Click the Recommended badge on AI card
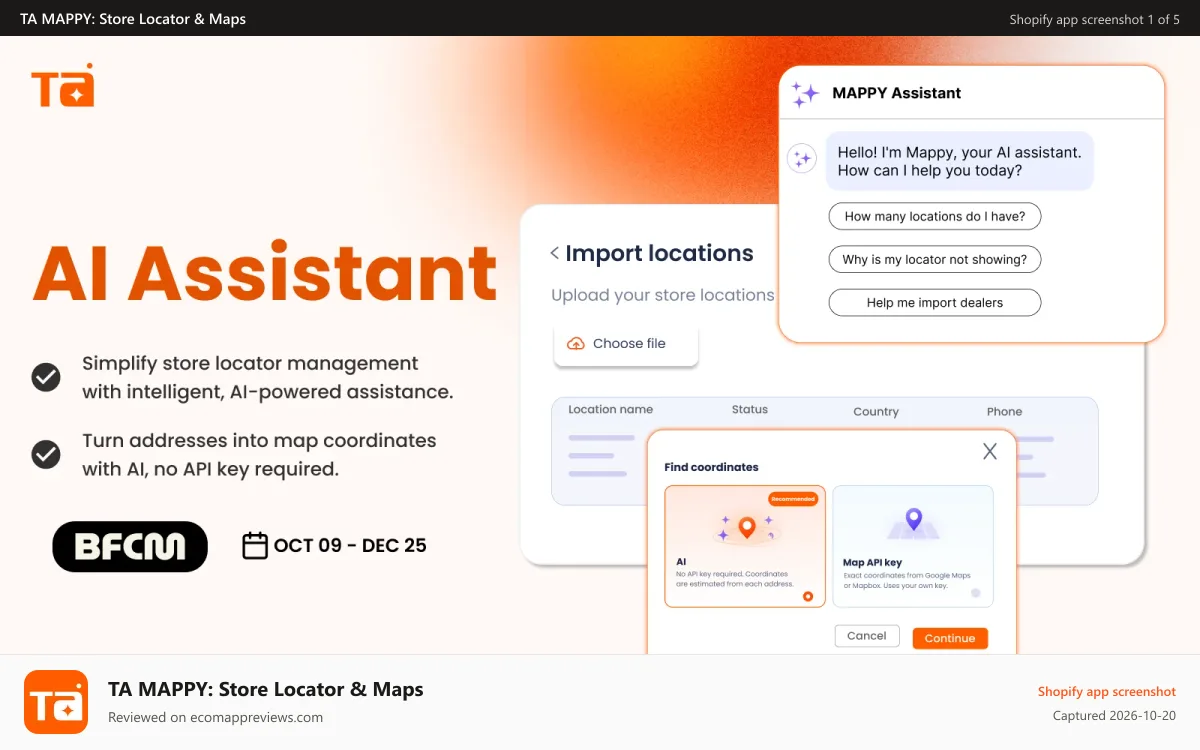The height and width of the screenshot is (750, 1200). [x=793, y=499]
